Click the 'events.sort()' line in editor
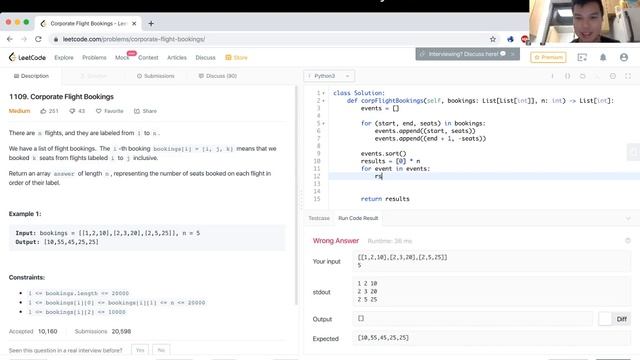This screenshot has width=640, height=360. 384,154
